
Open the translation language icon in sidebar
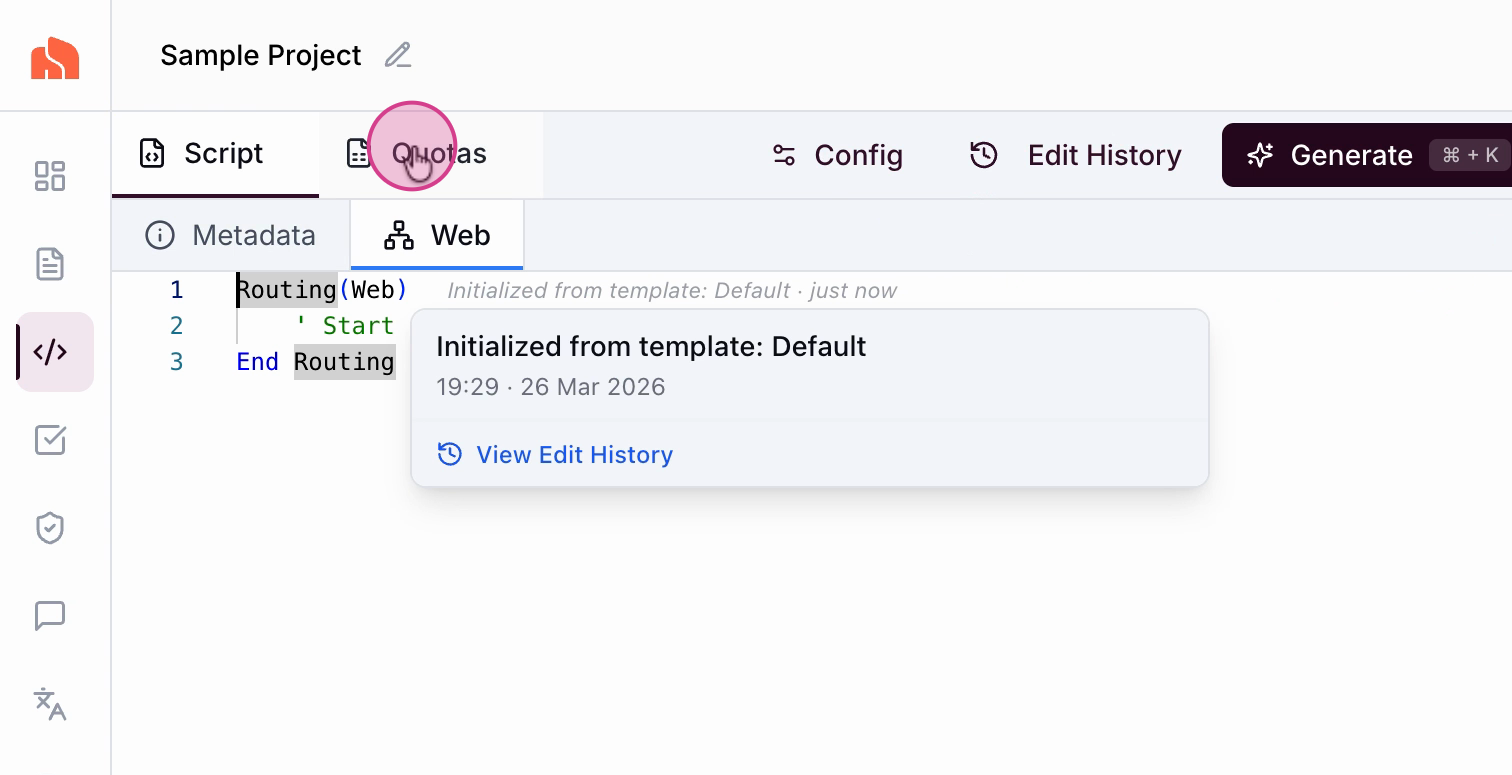(50, 704)
